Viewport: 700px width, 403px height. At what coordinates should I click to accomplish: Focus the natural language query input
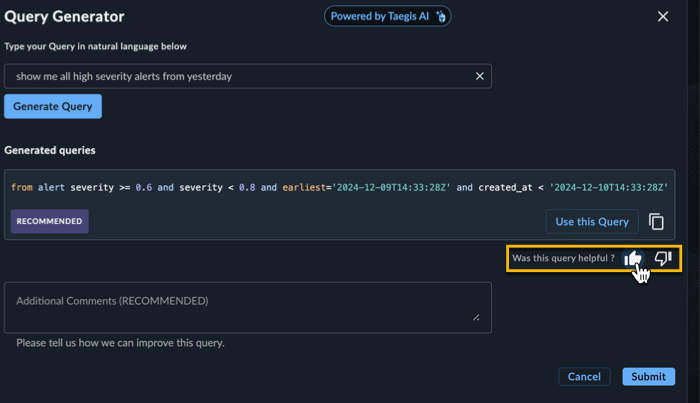click(x=241, y=76)
